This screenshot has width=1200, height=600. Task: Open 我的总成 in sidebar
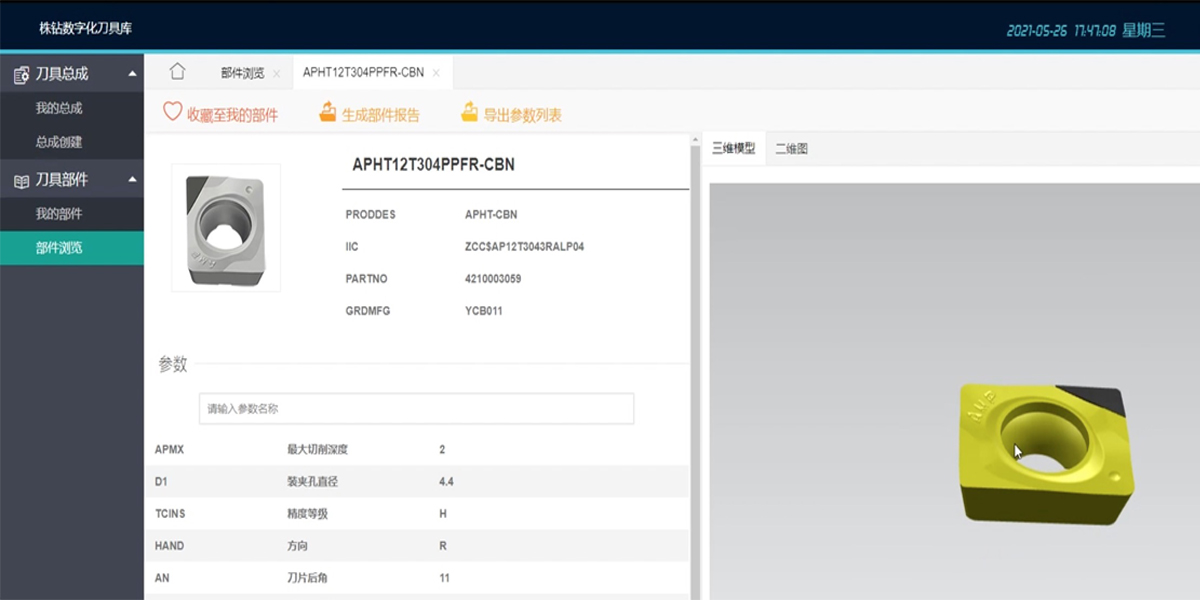click(59, 108)
